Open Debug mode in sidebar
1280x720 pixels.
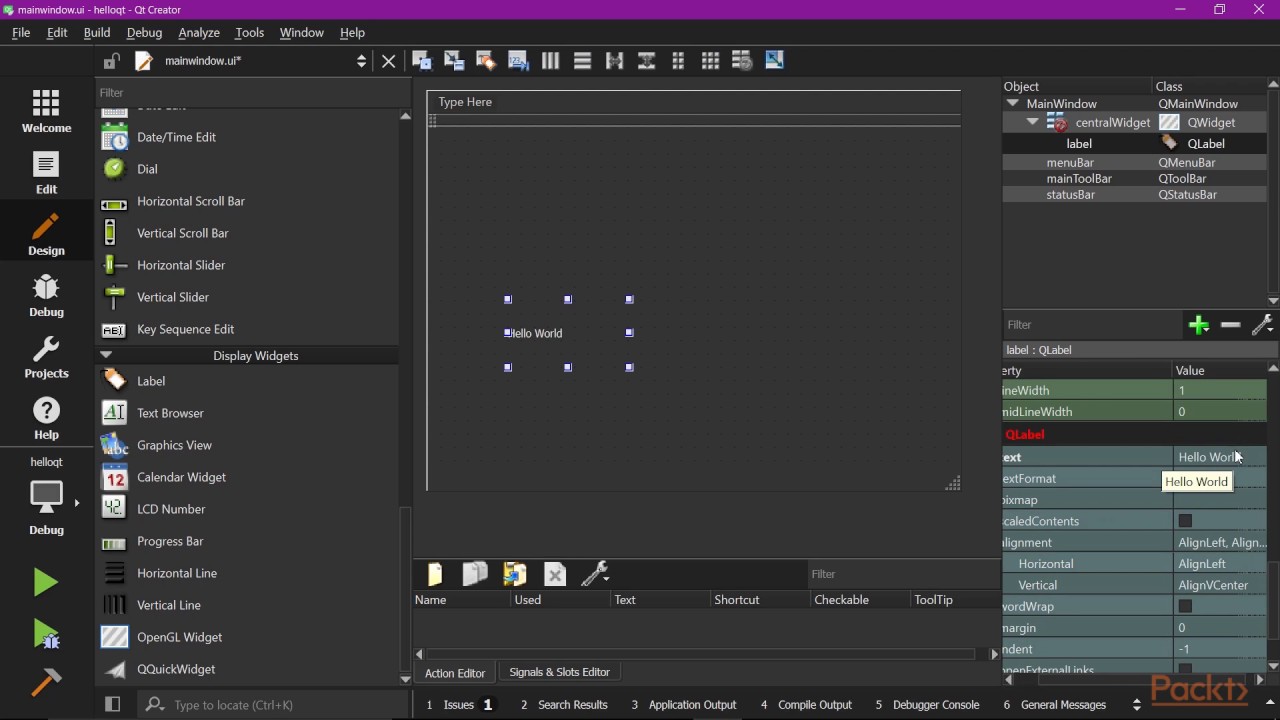pos(46,295)
